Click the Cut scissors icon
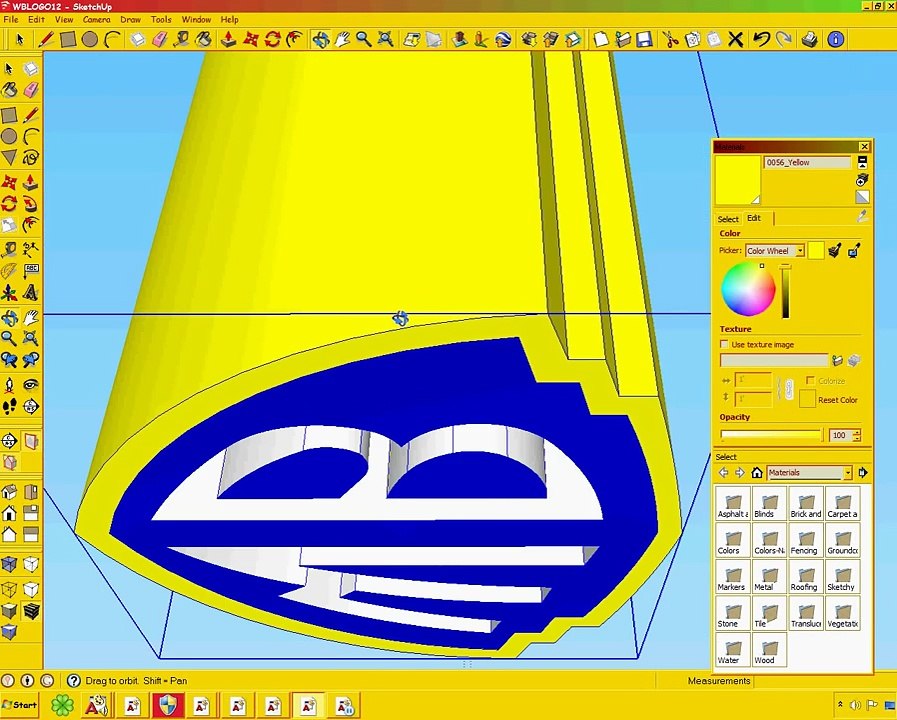This screenshot has height=720, width=897. pyautogui.click(x=670, y=39)
